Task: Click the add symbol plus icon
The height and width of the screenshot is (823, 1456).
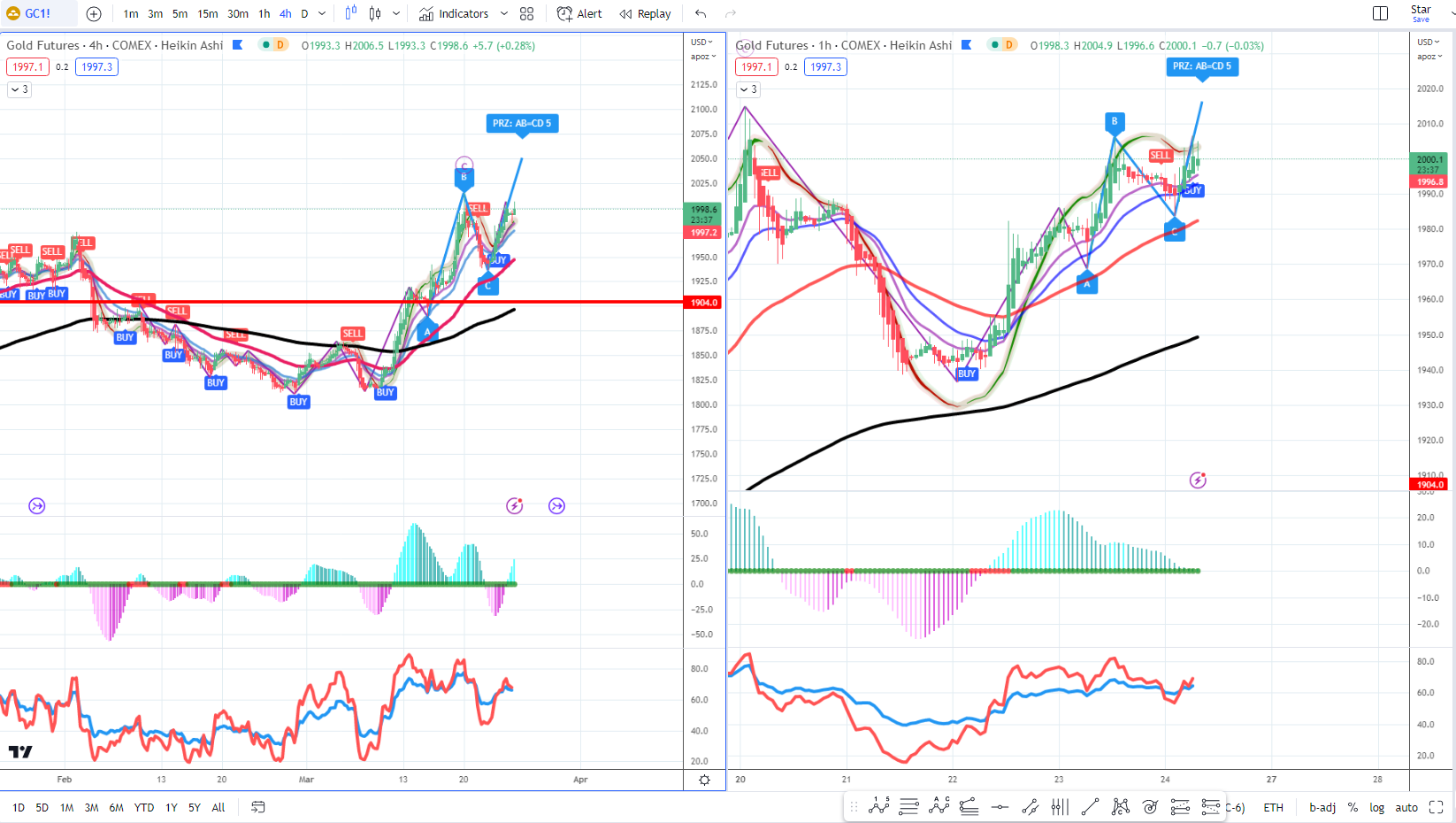Action: [x=94, y=13]
